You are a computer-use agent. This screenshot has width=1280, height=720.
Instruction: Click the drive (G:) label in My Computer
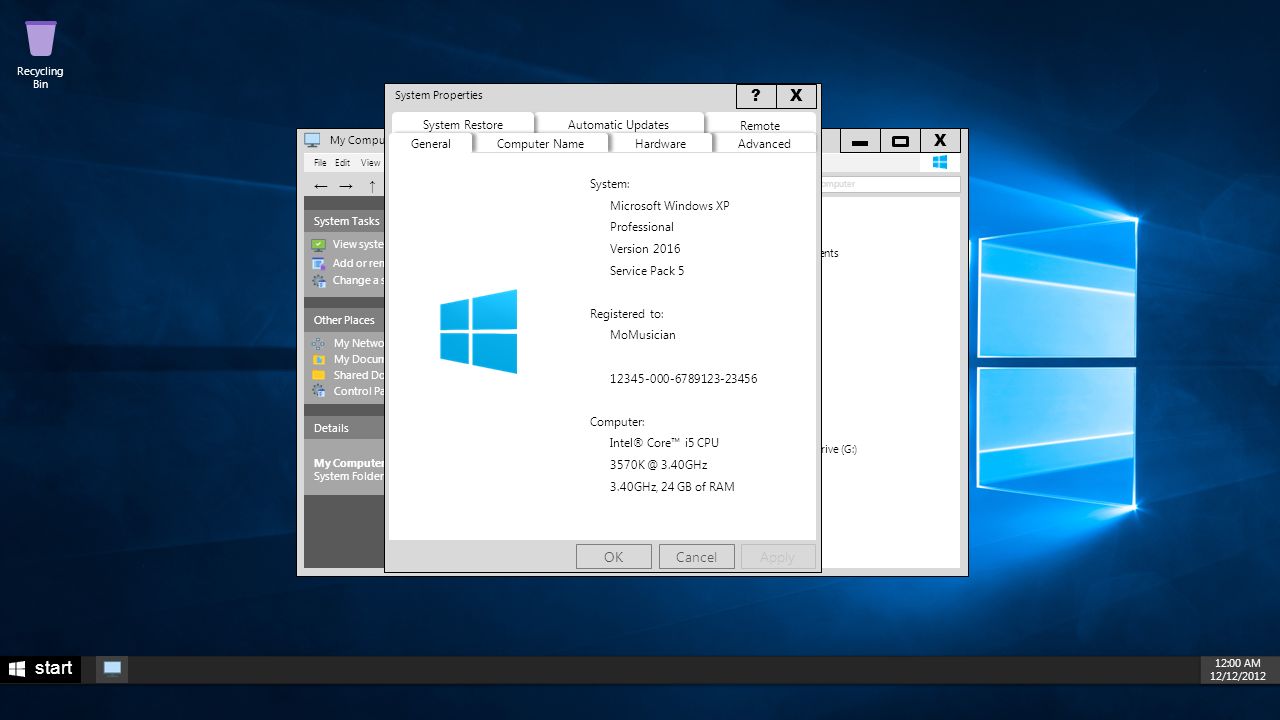839,449
